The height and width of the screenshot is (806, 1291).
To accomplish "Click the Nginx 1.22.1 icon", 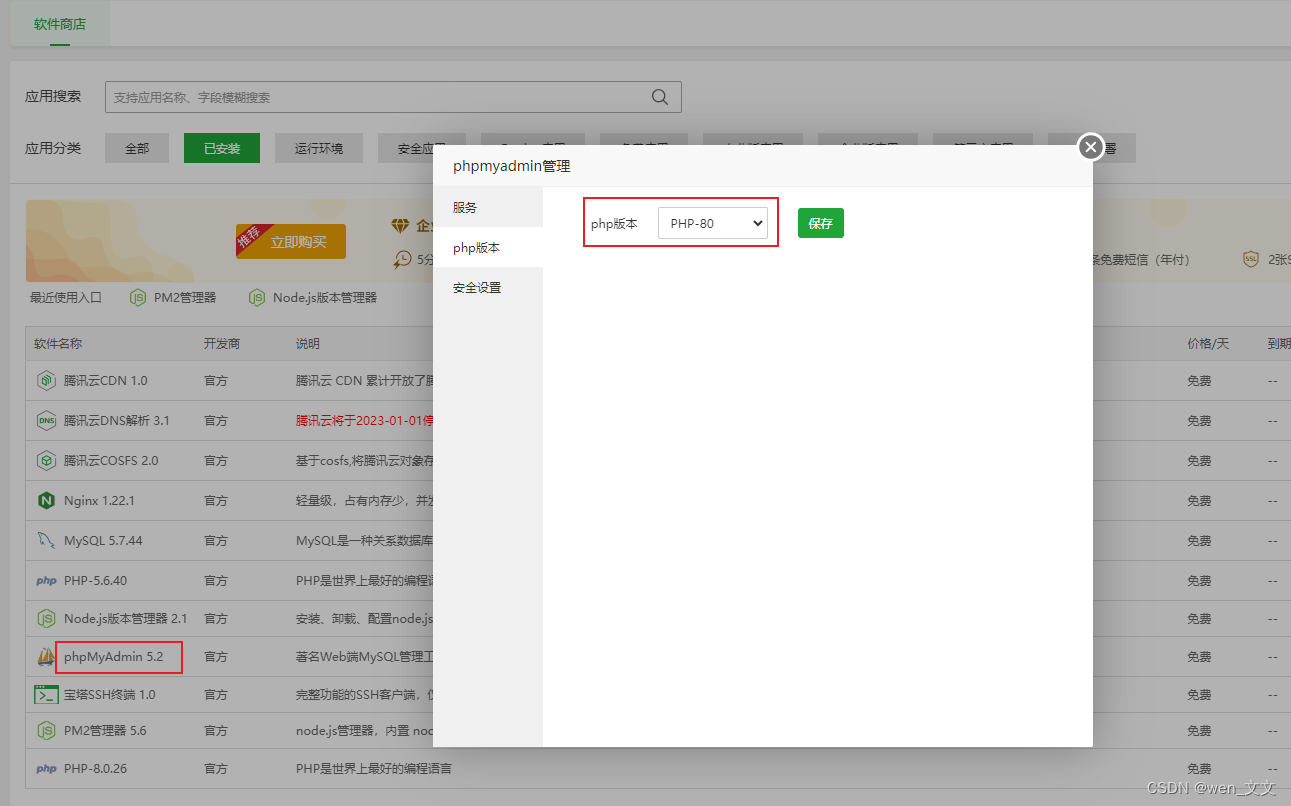I will coord(46,500).
